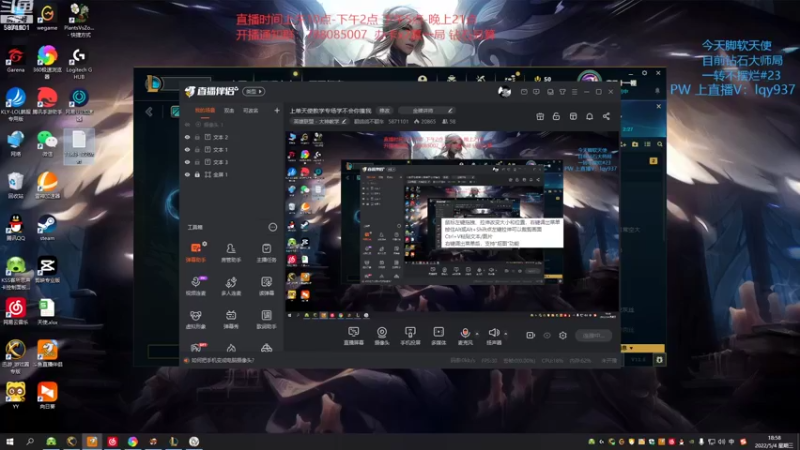Go back with League client left arrow
Screen dimensions: 800x450
[x=148, y=112]
